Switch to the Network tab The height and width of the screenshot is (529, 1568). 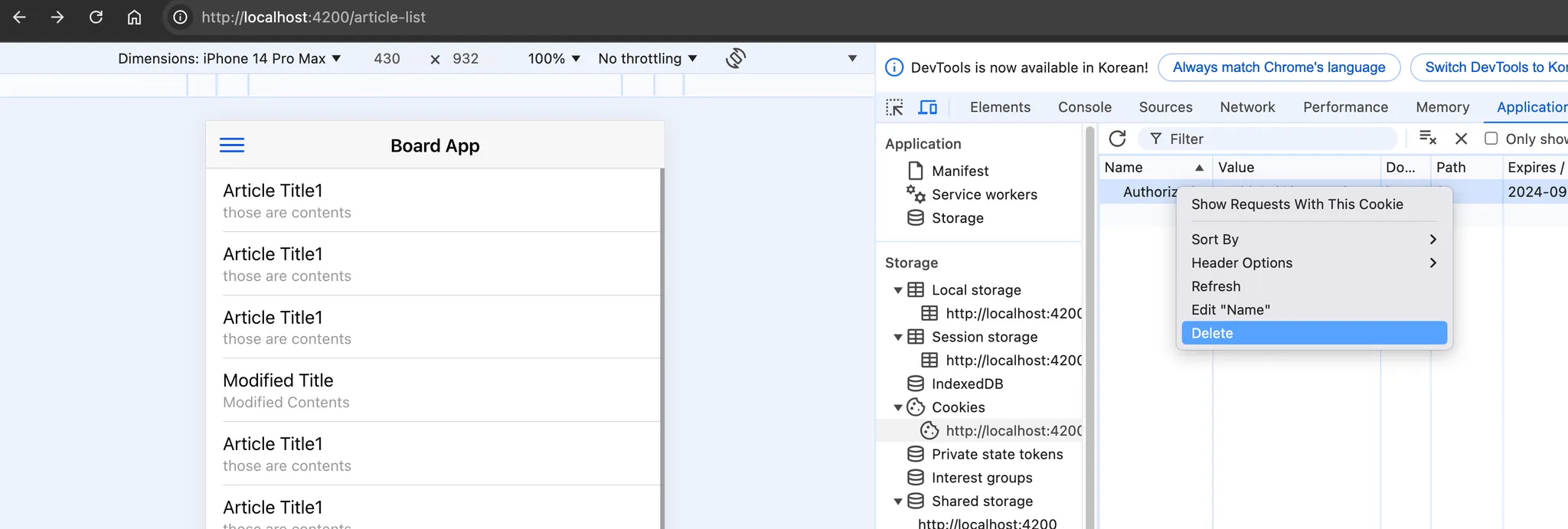[1247, 107]
